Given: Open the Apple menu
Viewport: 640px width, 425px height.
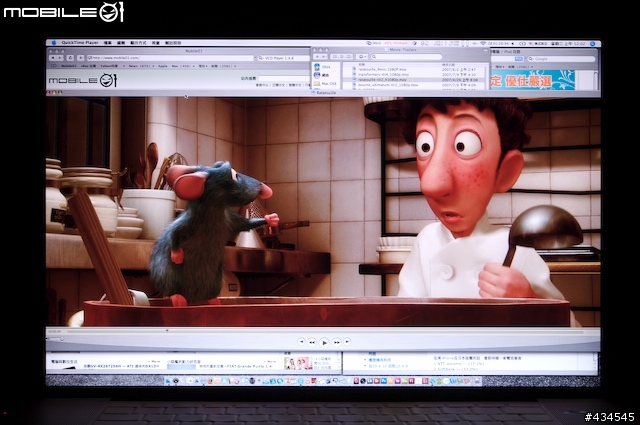Looking at the screenshot, I should click(53, 42).
